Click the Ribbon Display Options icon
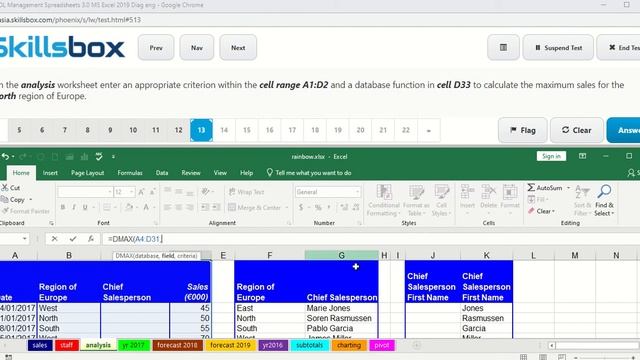The width and height of the screenshot is (640, 360). point(582,156)
